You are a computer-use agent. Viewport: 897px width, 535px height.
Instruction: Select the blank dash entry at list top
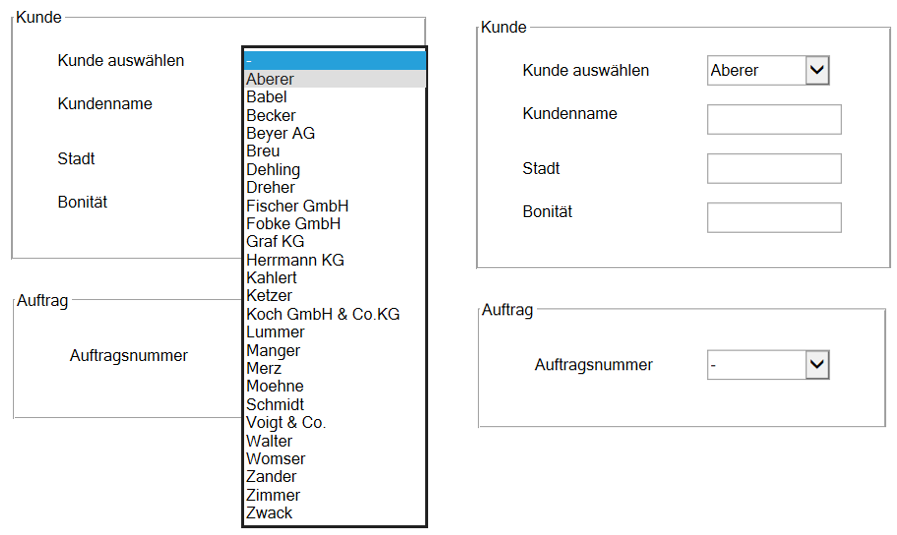(x=335, y=61)
